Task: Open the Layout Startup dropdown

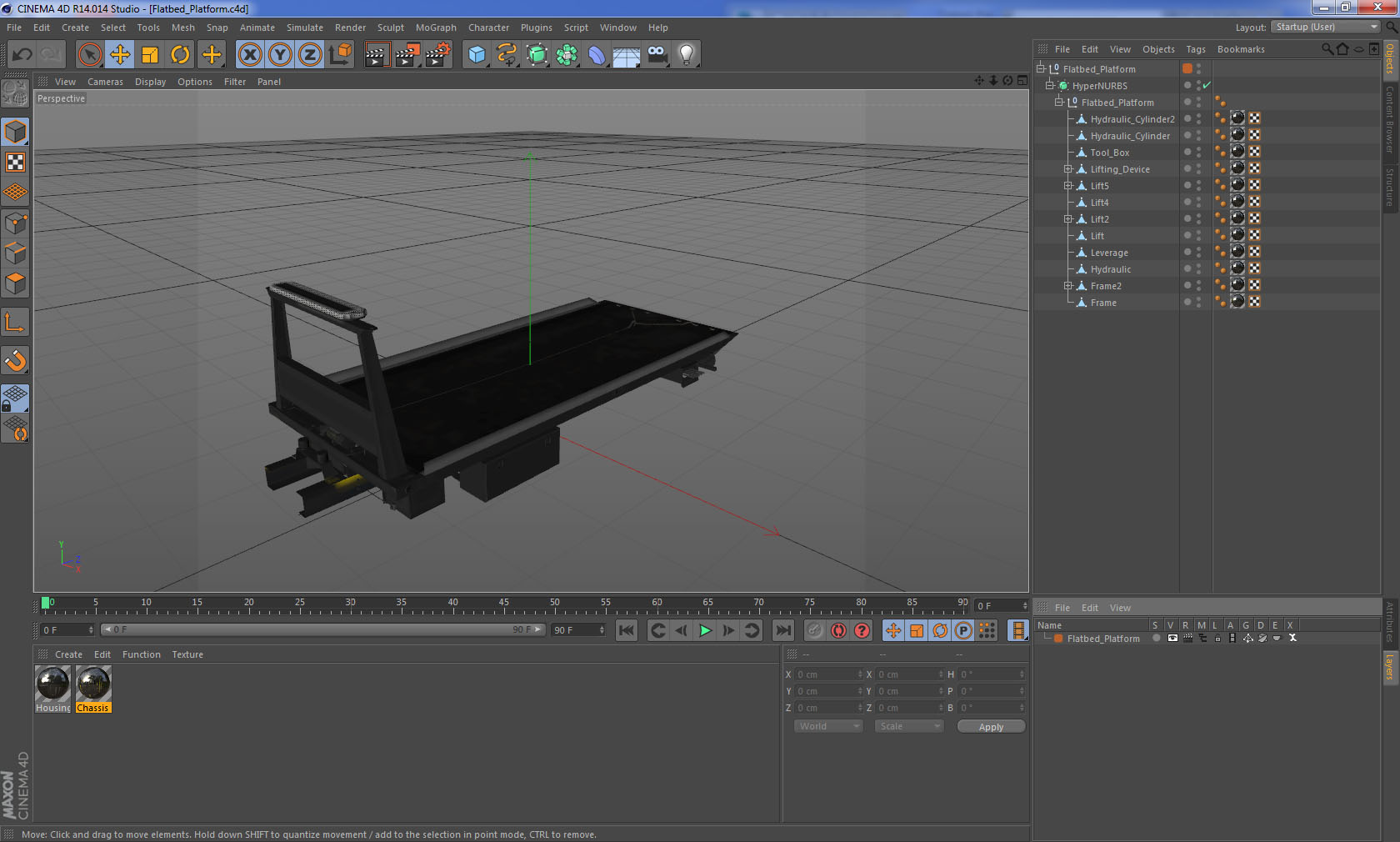Action: [x=1326, y=28]
